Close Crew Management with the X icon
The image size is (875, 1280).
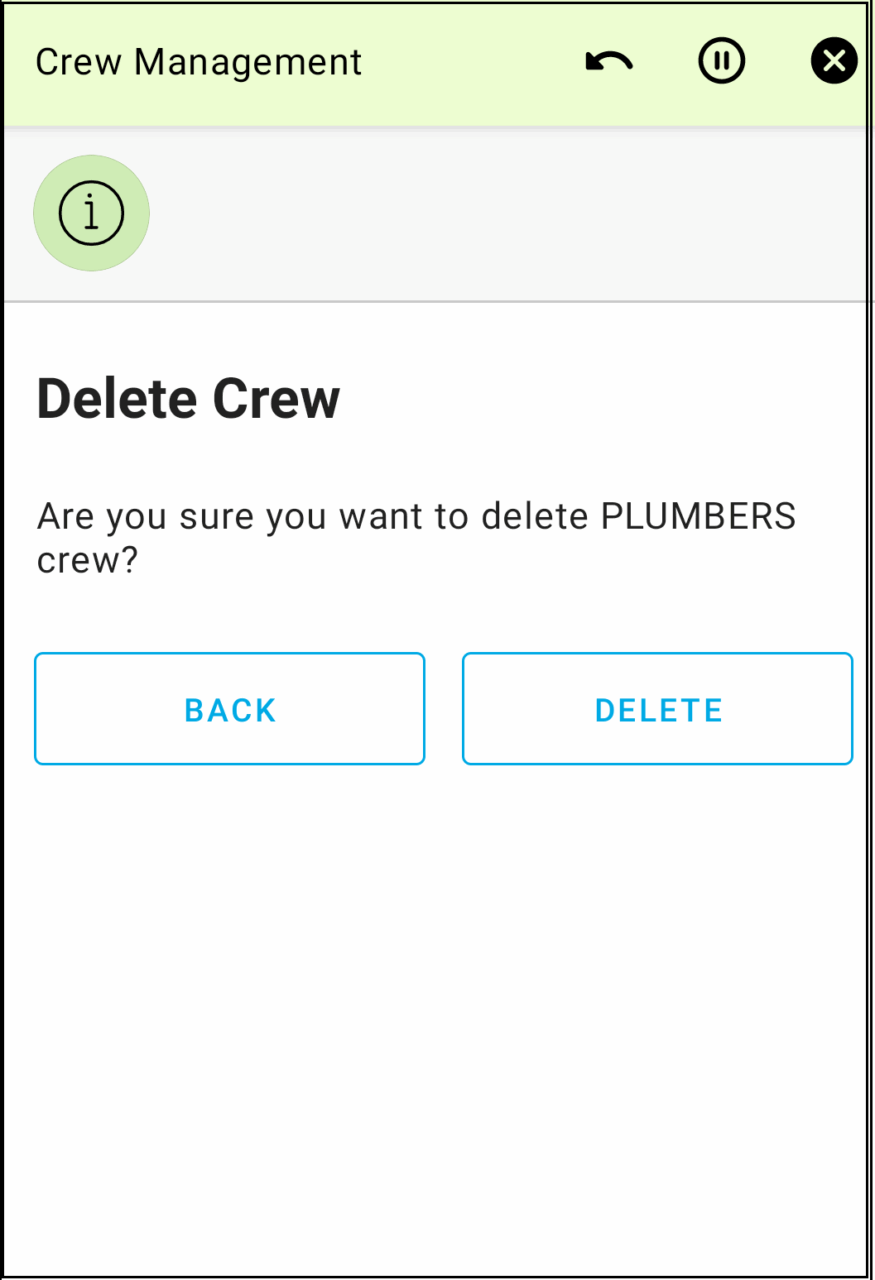tap(833, 62)
